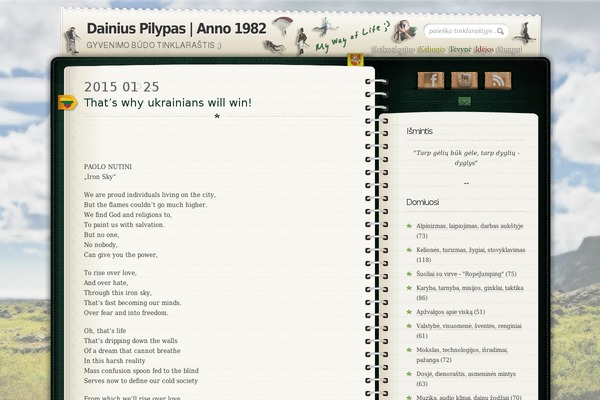Open category Valstybė, visuomenė, šventės, renginiai
Image resolution: width=600 pixels, height=400 pixels.
469,331
